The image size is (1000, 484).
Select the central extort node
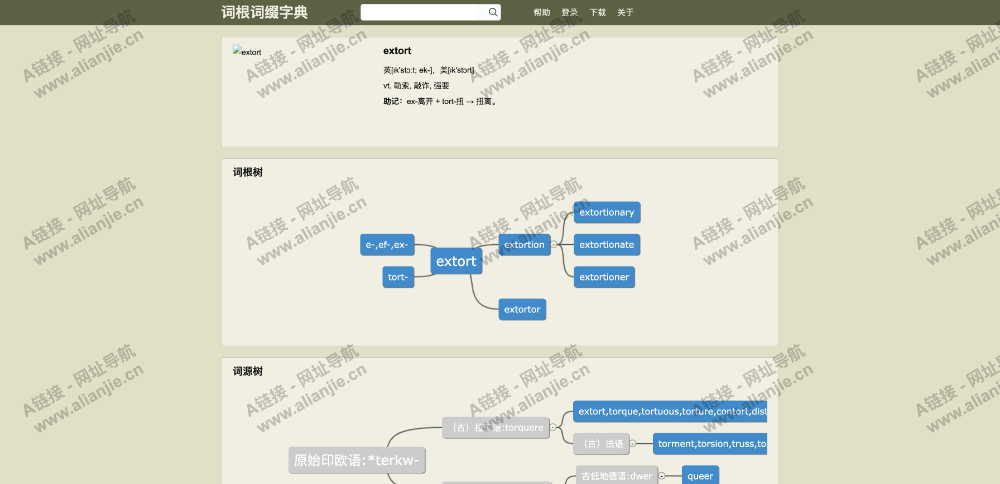(456, 261)
